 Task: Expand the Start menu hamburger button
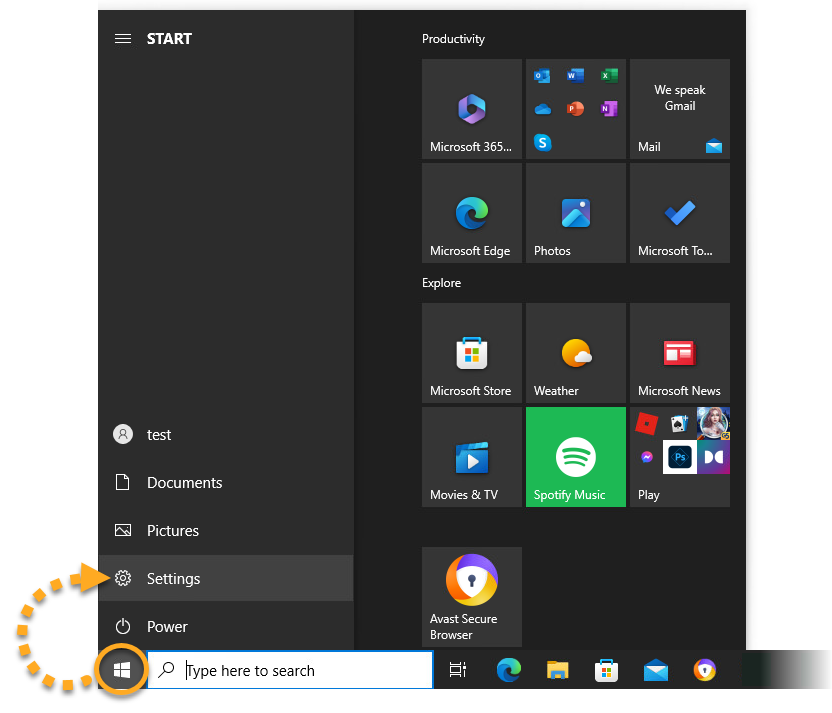(x=123, y=39)
